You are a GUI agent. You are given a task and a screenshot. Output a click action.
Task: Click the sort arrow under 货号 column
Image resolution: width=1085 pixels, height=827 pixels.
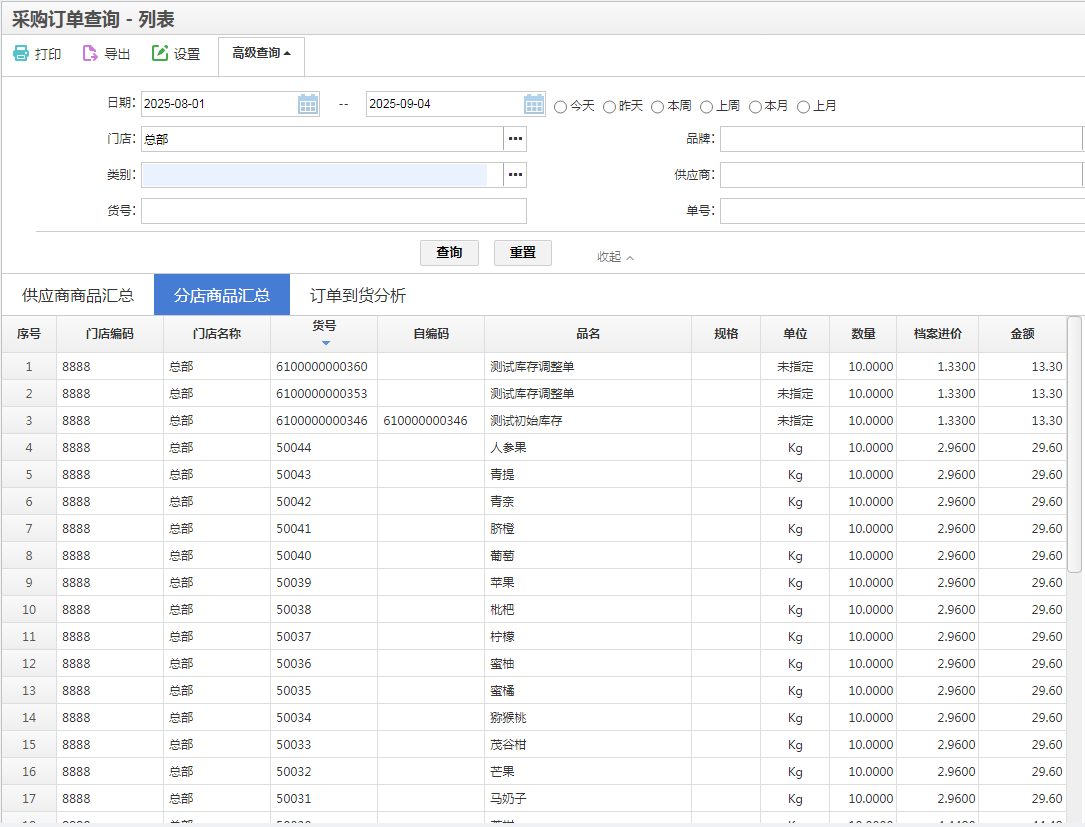pyautogui.click(x=324, y=343)
